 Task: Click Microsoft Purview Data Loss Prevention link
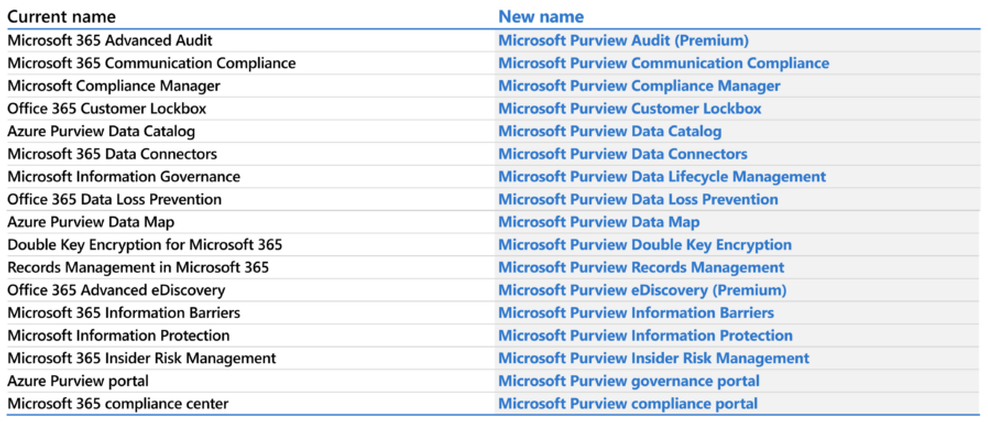pos(638,200)
